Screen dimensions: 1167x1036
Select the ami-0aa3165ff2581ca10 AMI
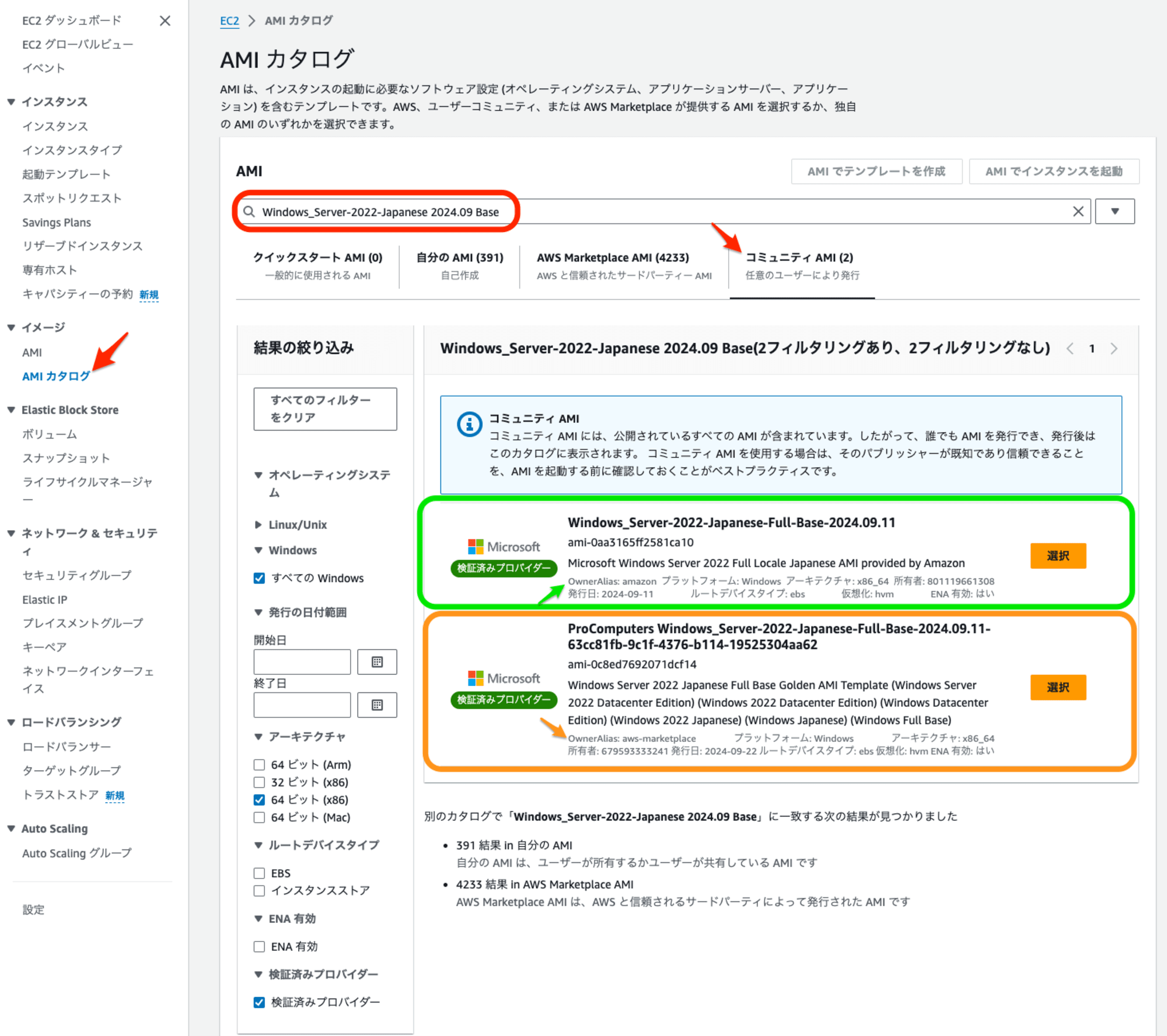click(1058, 556)
